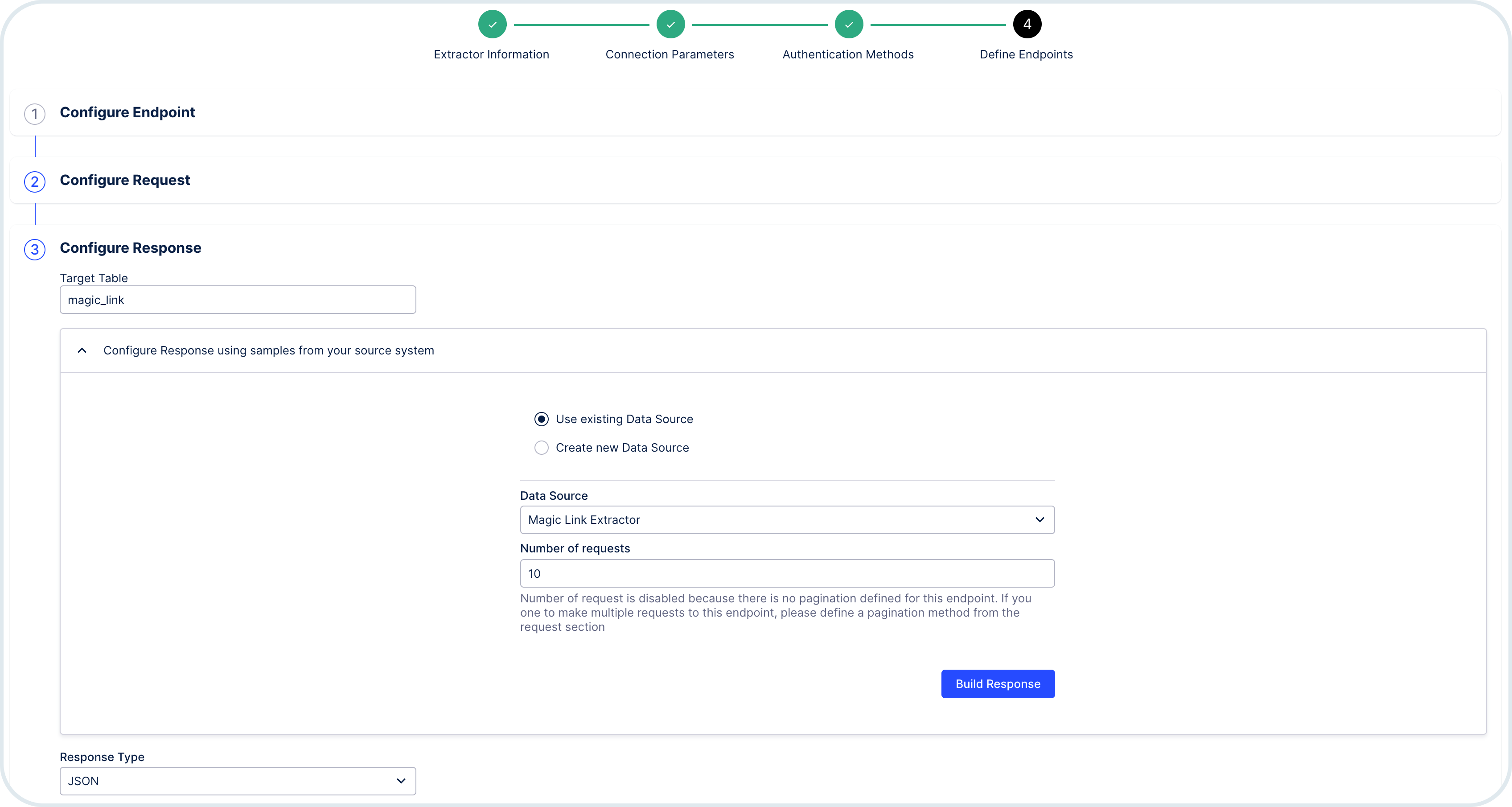This screenshot has height=807, width=1512.
Task: Click the Authentication Methods completed step checkmark
Action: point(849,25)
